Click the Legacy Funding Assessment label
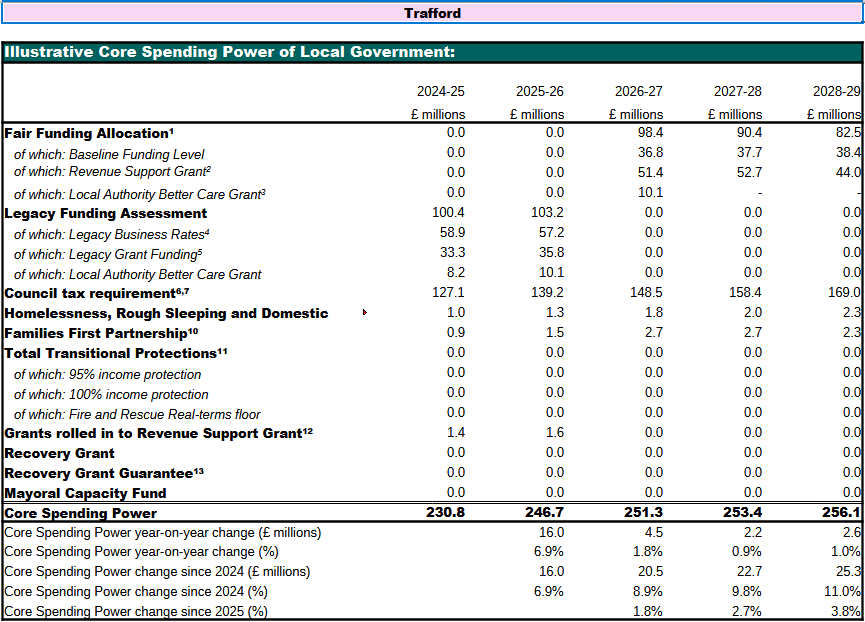Image resolution: width=865 pixels, height=622 pixels. pos(106,213)
